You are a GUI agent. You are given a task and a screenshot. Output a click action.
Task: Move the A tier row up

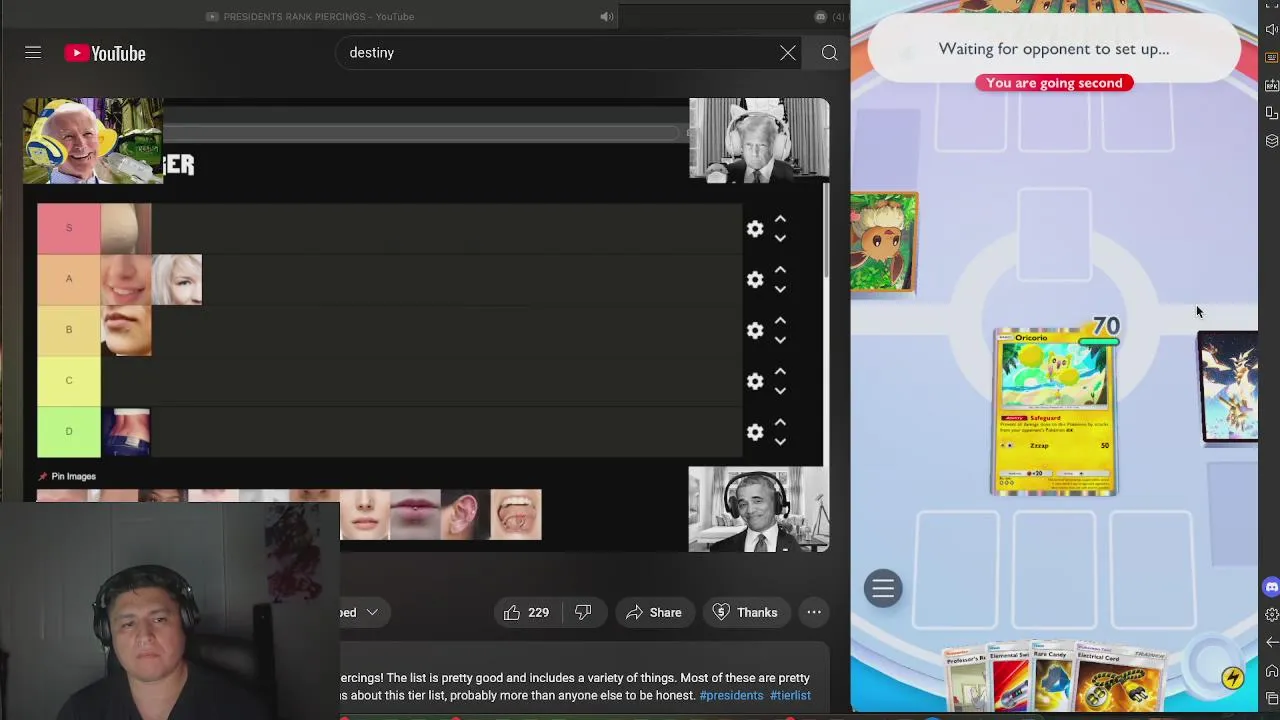pyautogui.click(x=780, y=270)
